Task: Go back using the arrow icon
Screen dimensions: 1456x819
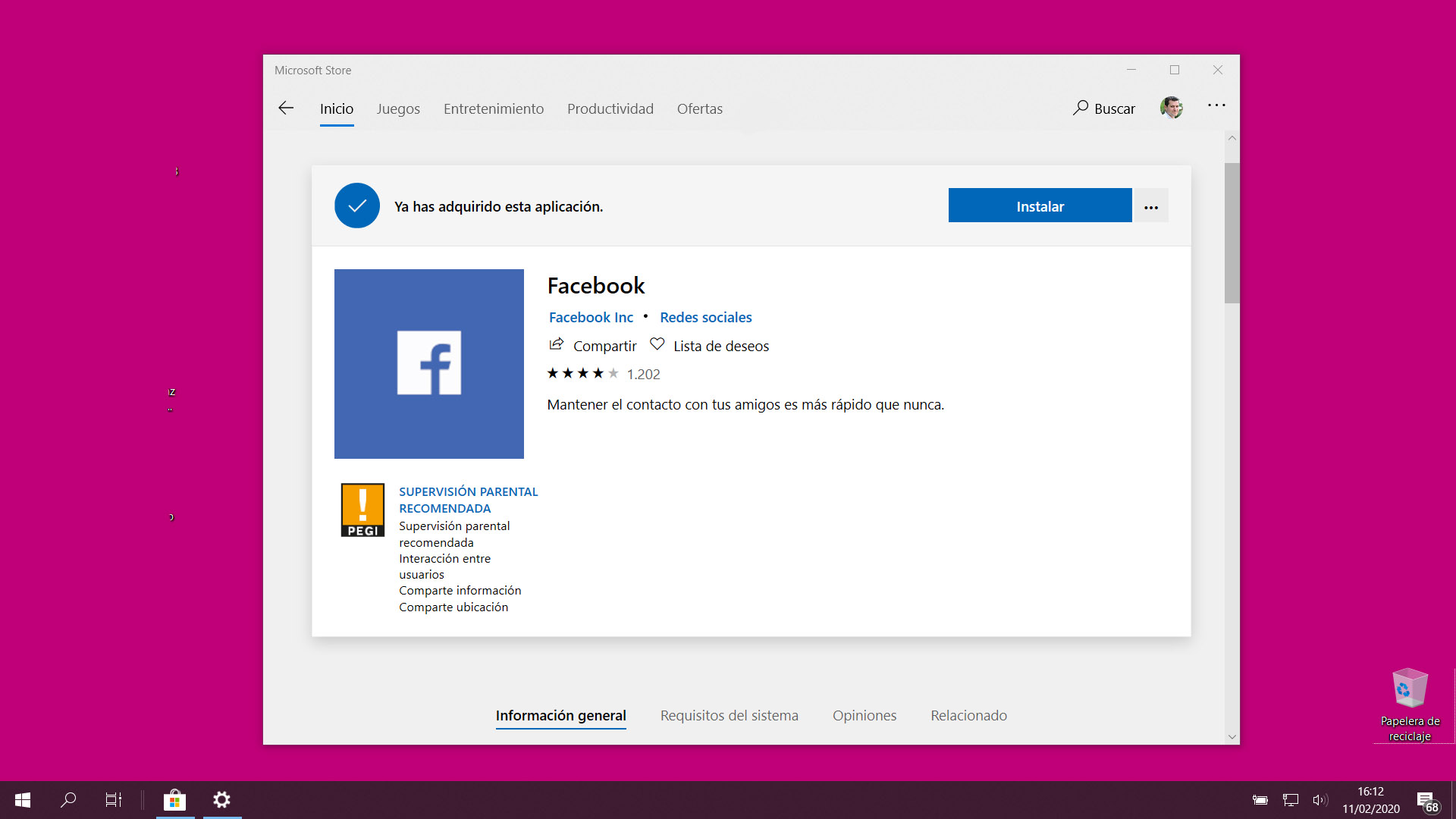Action: (x=286, y=108)
